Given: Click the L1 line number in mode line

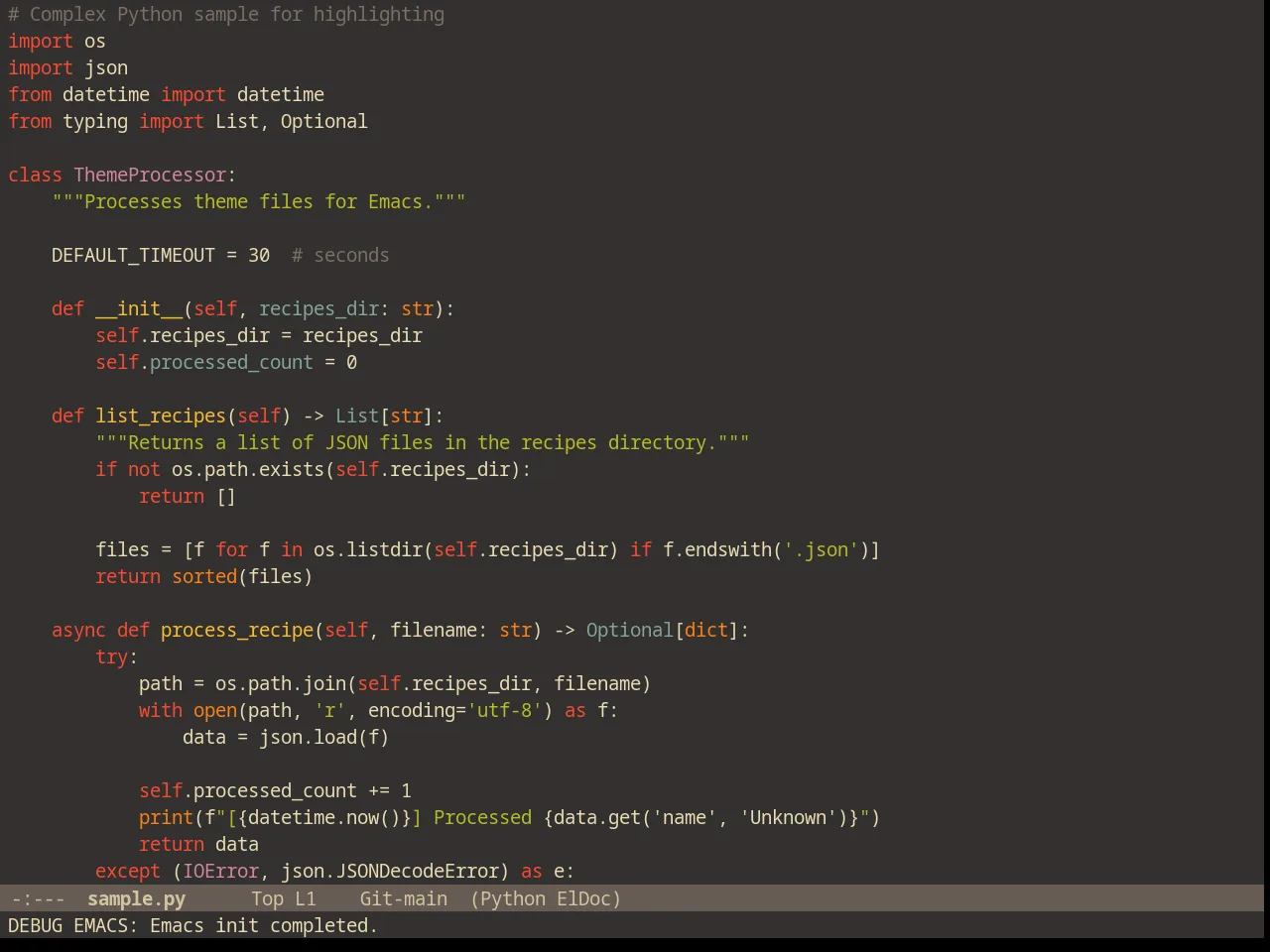Looking at the screenshot, I should click(x=305, y=898).
